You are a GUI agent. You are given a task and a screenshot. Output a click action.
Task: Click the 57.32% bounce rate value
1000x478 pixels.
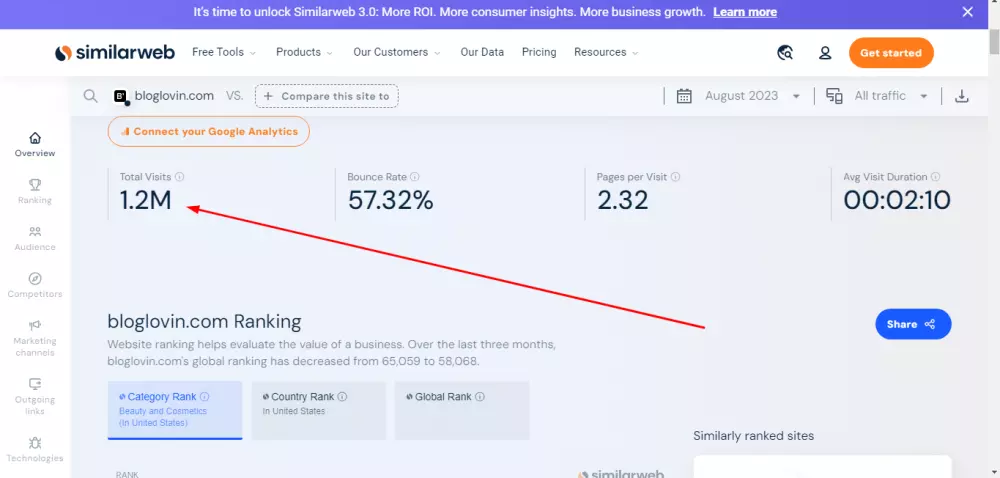390,200
